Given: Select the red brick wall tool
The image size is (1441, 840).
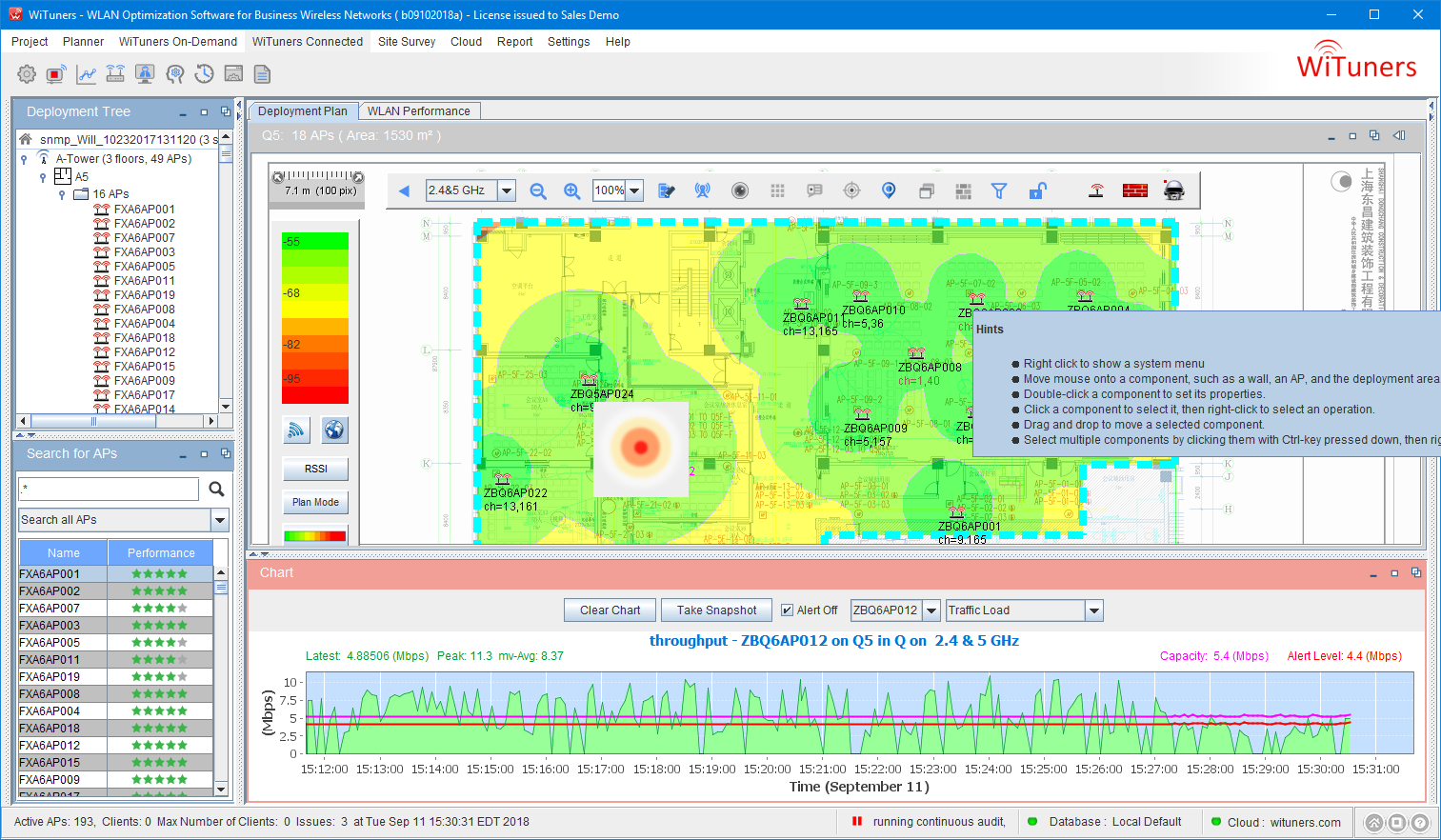Looking at the screenshot, I should [x=1135, y=190].
